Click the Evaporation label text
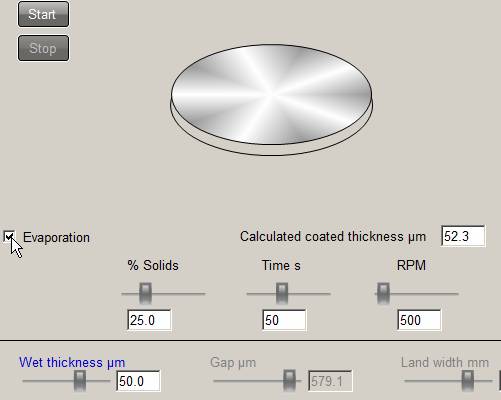Image resolution: width=501 pixels, height=400 pixels. [56, 238]
